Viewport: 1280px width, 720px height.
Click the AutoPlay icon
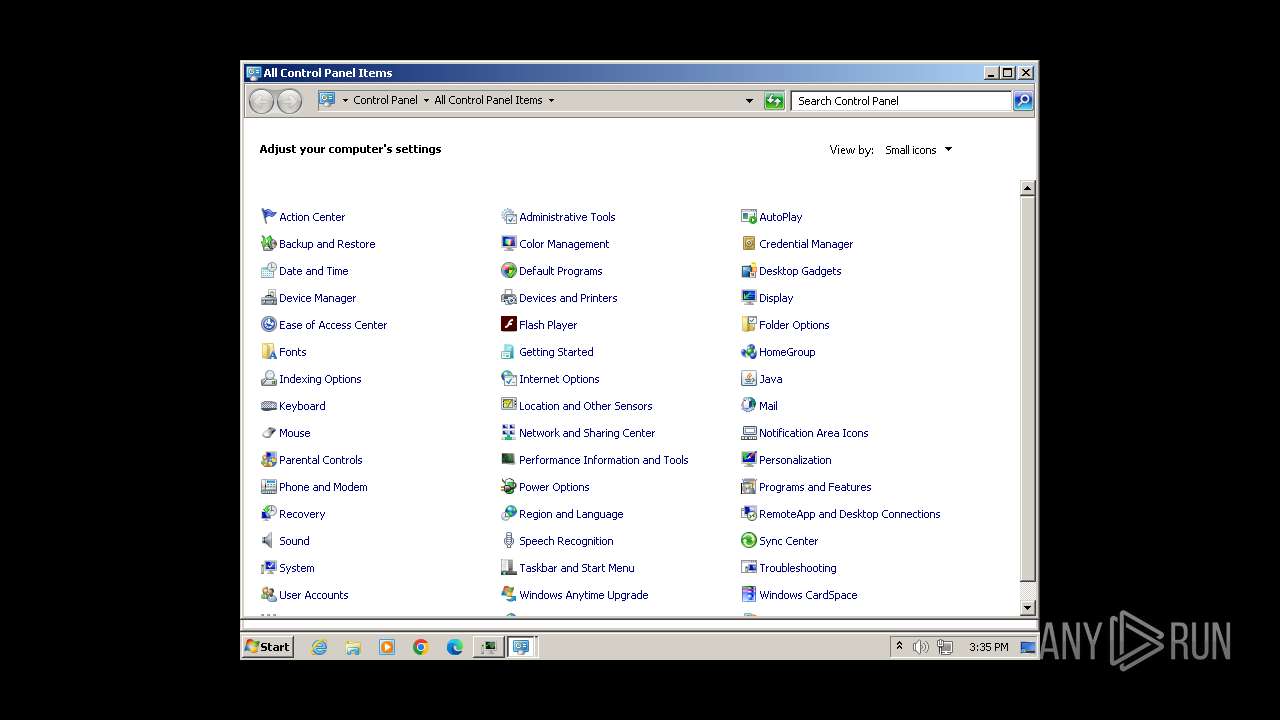[748, 216]
